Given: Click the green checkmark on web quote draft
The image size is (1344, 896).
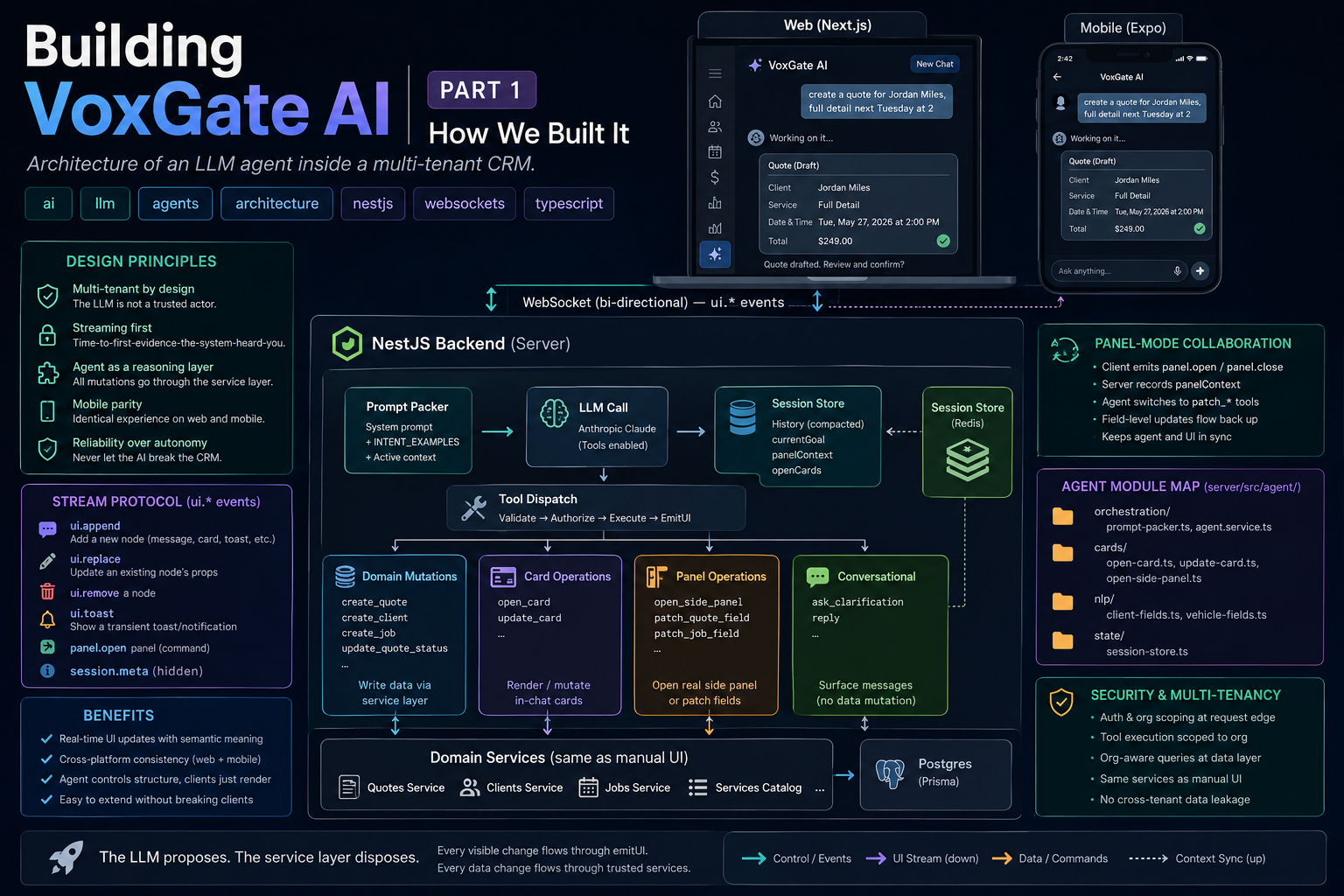Looking at the screenshot, I should tap(943, 241).
